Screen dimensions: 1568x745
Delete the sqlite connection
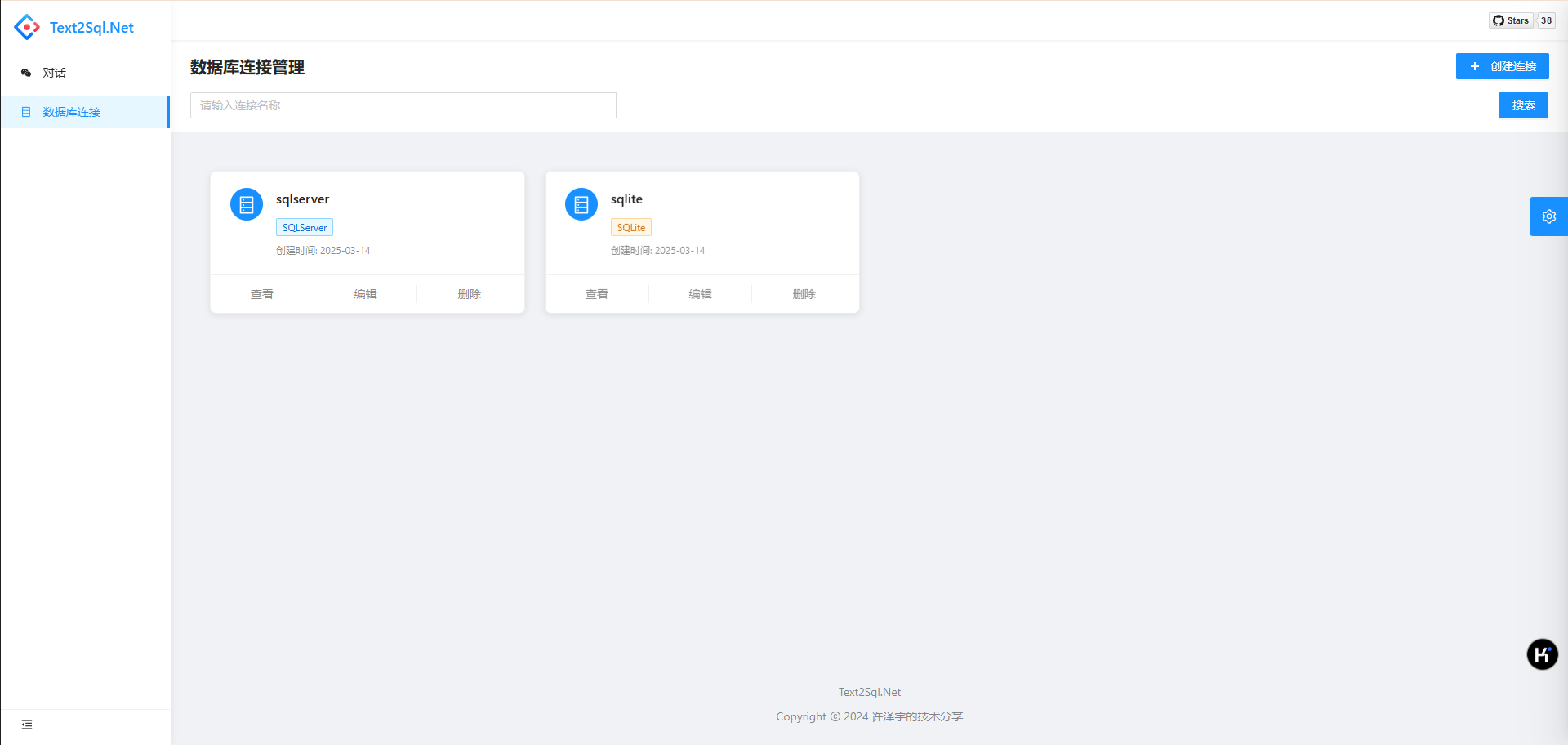(804, 294)
